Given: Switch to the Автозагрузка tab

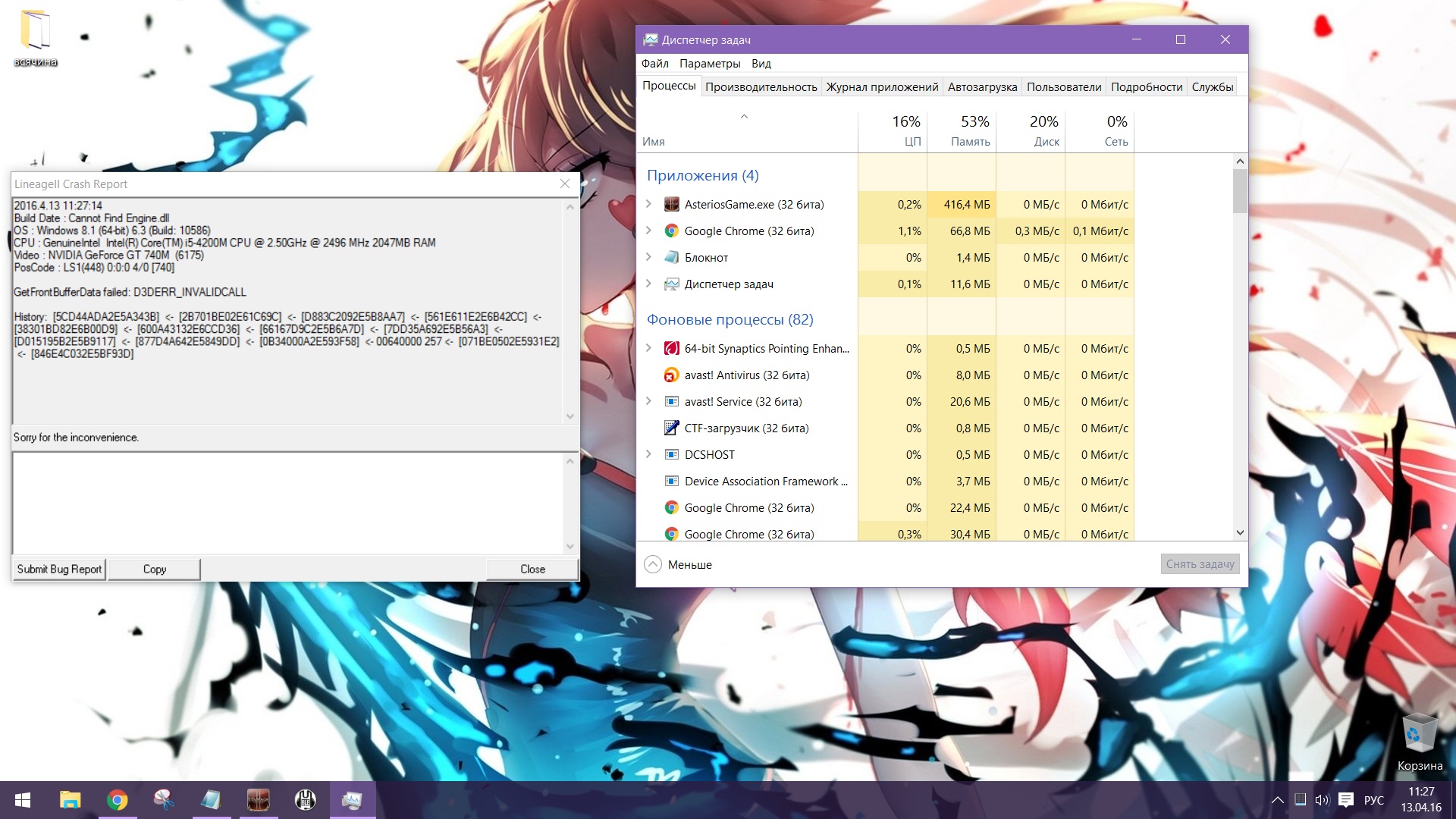Looking at the screenshot, I should (x=982, y=87).
